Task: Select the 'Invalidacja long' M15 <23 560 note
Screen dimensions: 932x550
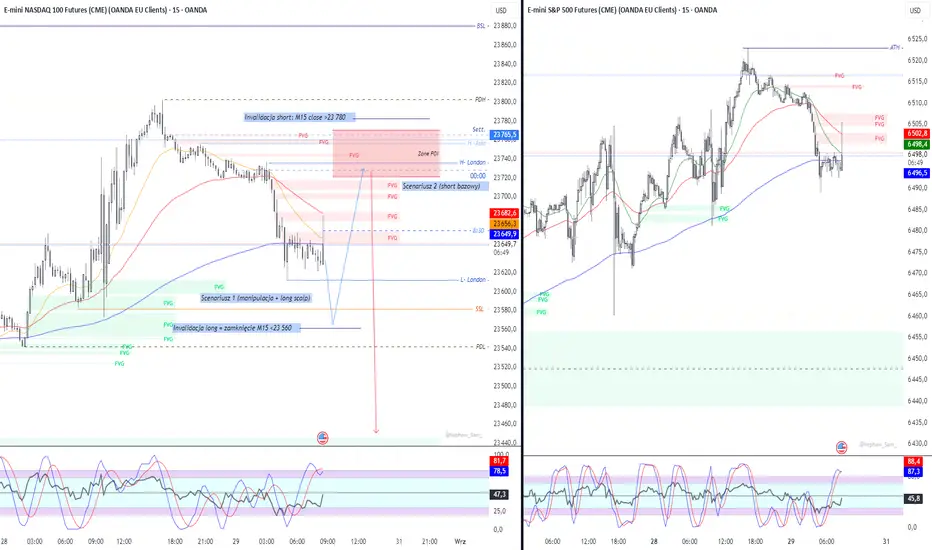Action: click(237, 328)
